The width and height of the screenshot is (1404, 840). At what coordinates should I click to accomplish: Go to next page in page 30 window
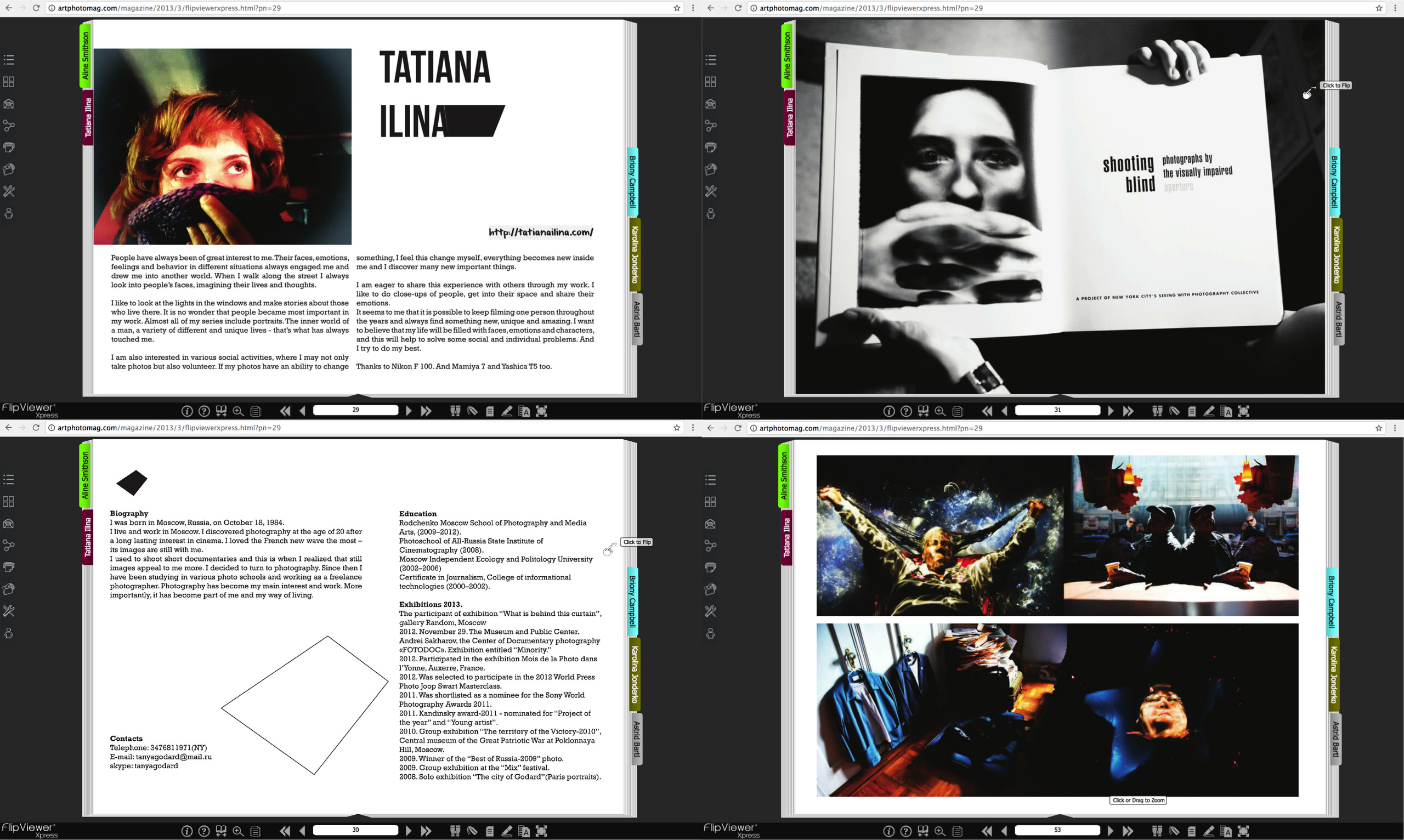[409, 831]
